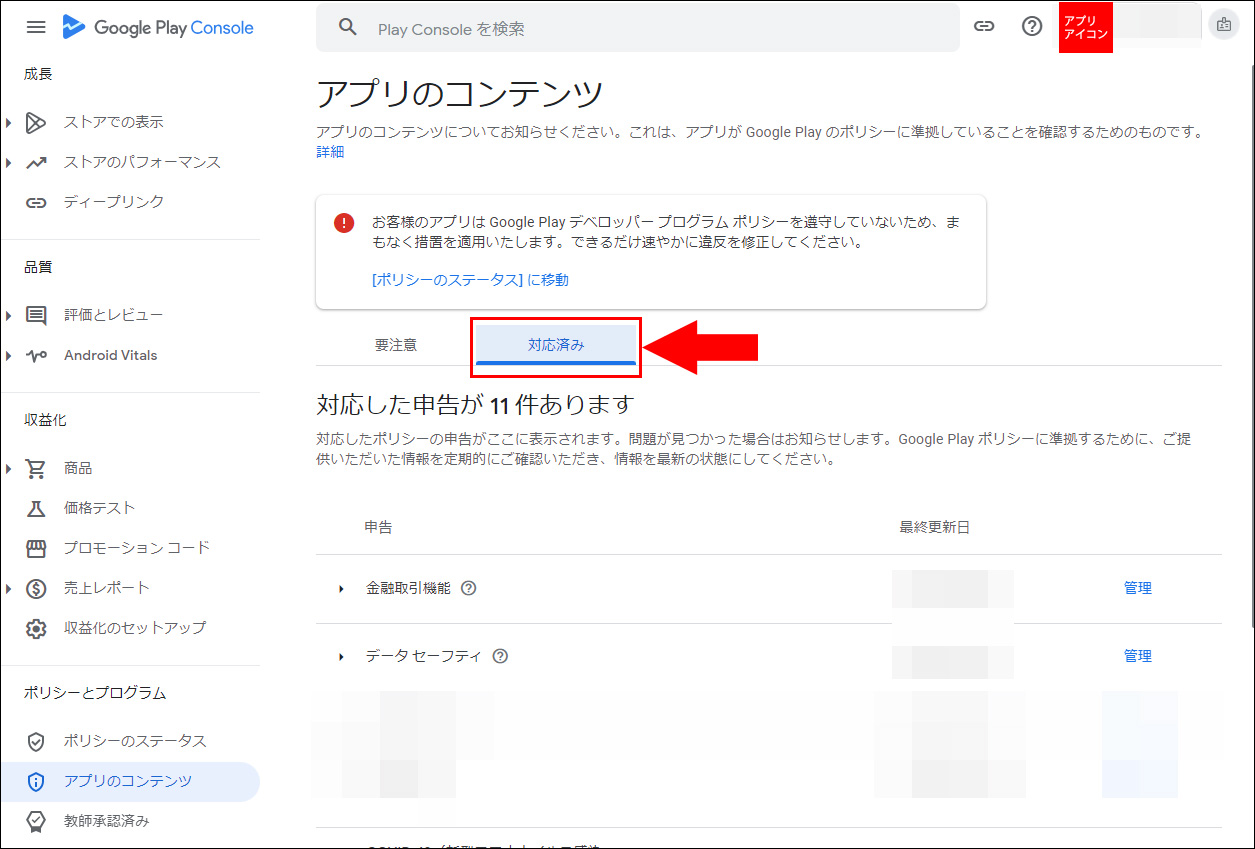Click 管理 for 金融取引機能
The width and height of the screenshot is (1255, 849).
tap(1138, 588)
